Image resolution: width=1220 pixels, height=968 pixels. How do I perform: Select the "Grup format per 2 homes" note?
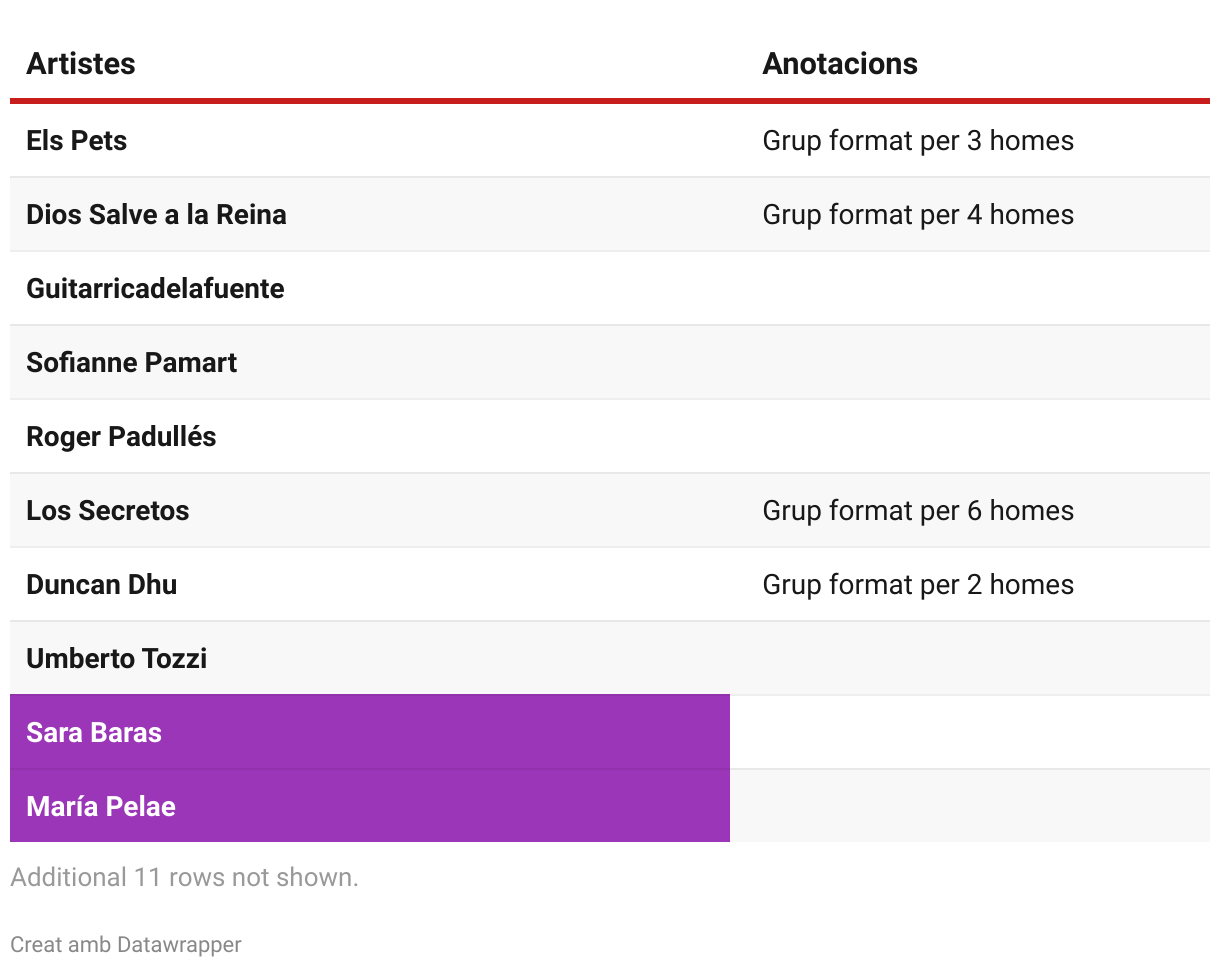click(x=918, y=585)
